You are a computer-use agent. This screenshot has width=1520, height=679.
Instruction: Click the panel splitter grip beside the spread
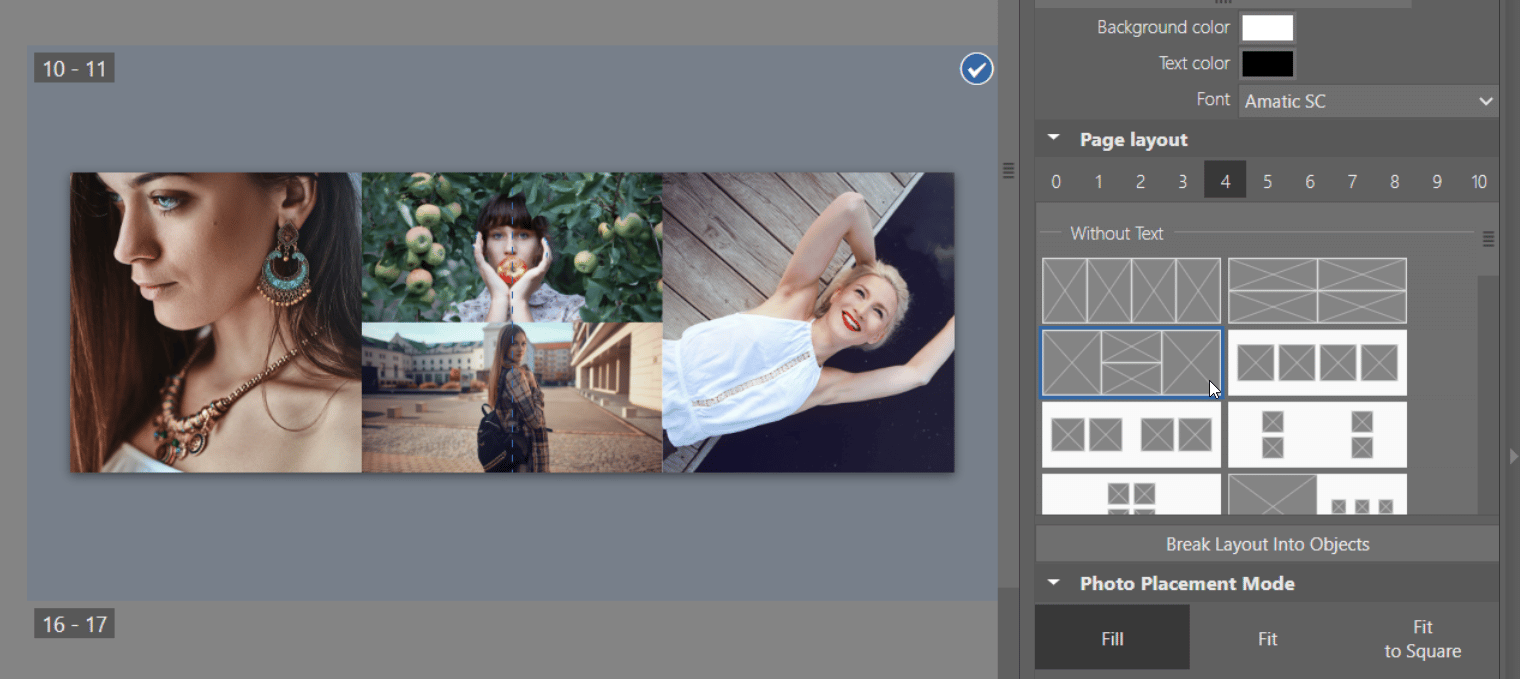[x=1008, y=171]
